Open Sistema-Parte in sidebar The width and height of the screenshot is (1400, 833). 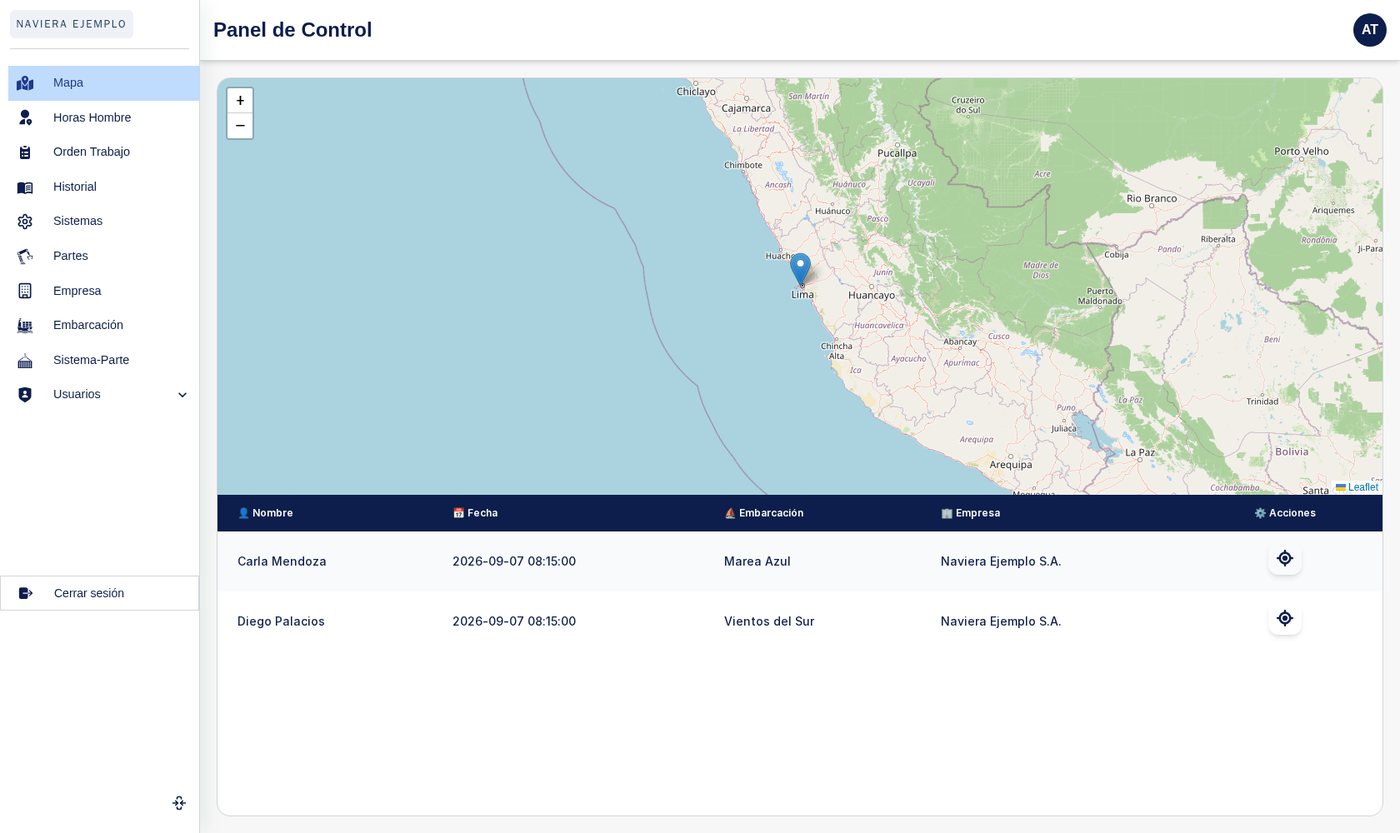point(104,360)
